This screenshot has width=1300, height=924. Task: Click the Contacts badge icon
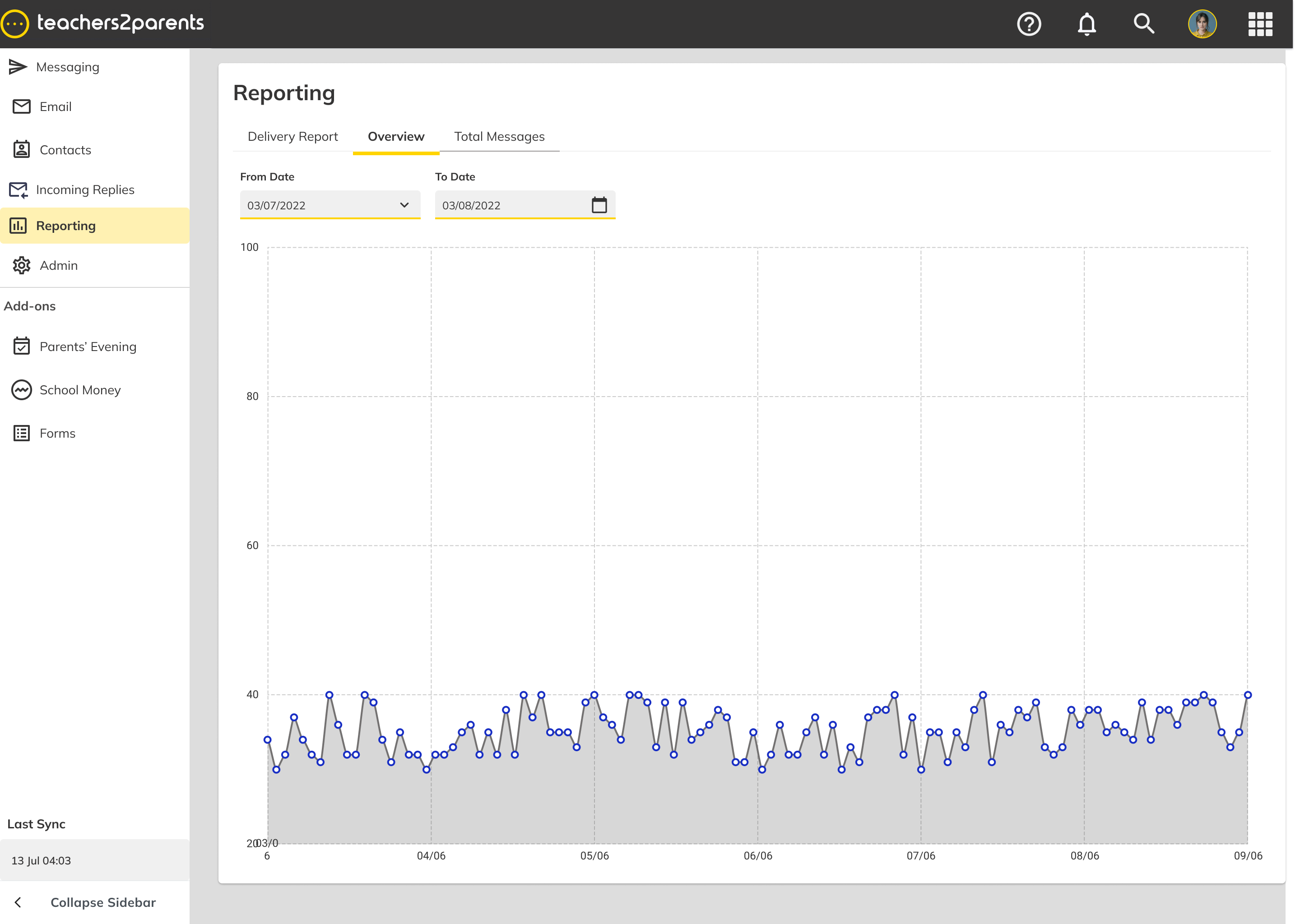click(x=22, y=150)
